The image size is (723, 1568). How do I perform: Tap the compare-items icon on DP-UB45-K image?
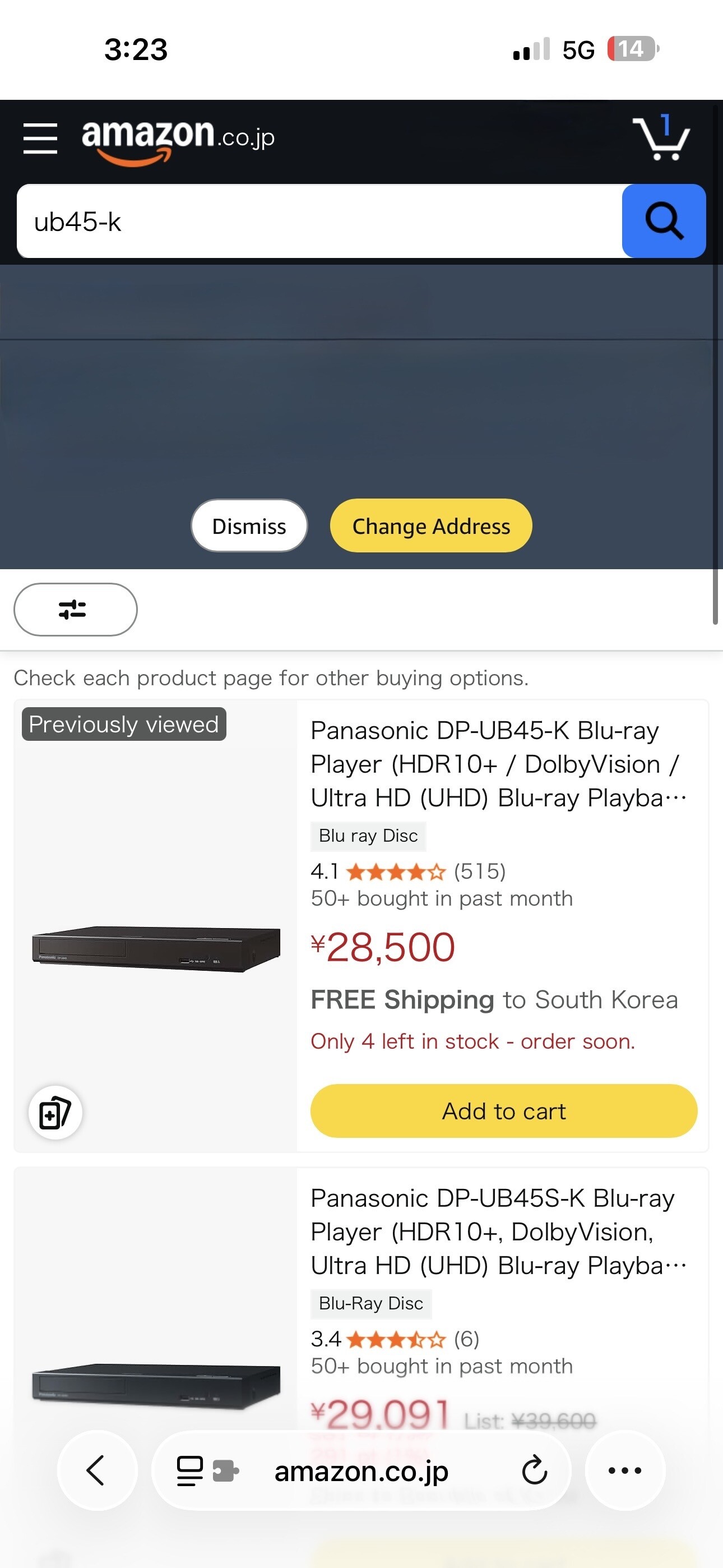(x=55, y=1112)
